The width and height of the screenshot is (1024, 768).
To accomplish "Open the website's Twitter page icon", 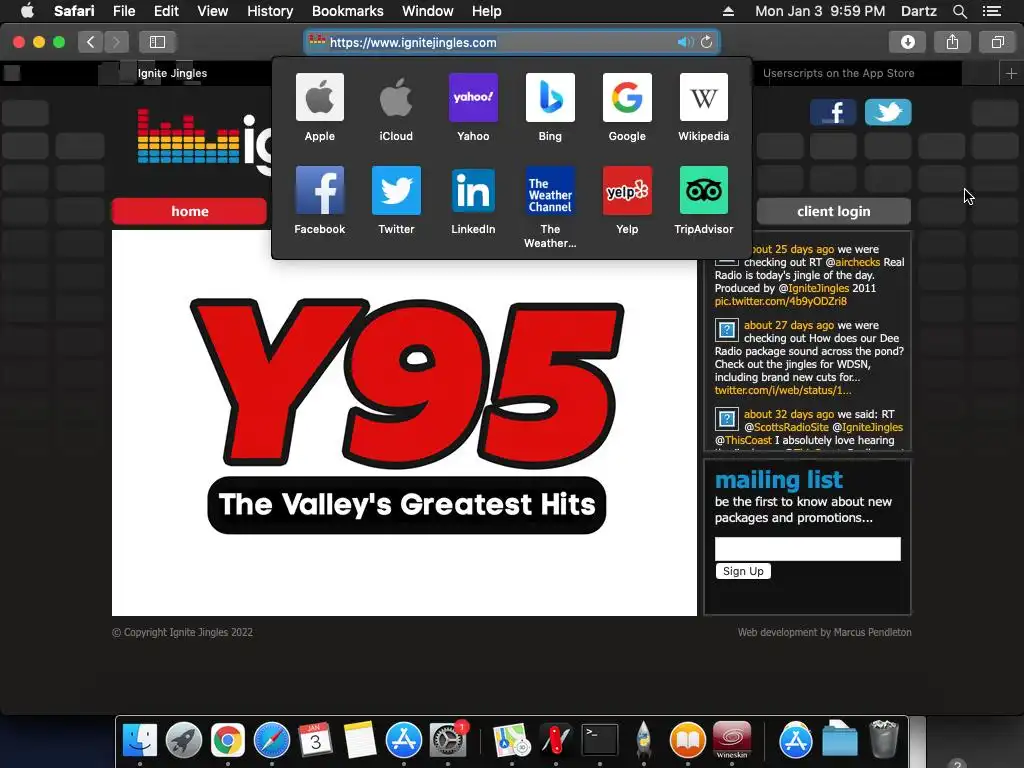I will 888,112.
